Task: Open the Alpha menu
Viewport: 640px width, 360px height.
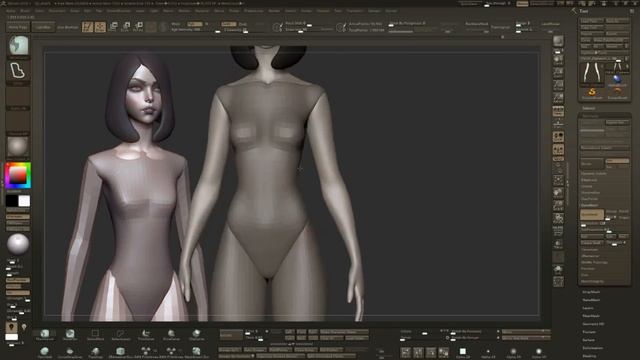Action: 11,11
